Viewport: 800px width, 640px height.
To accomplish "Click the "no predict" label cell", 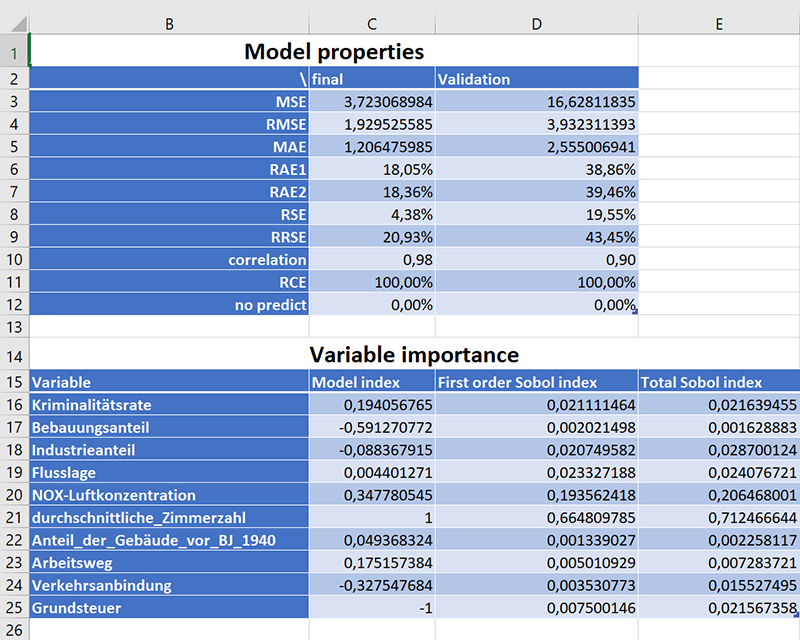I will pos(169,304).
